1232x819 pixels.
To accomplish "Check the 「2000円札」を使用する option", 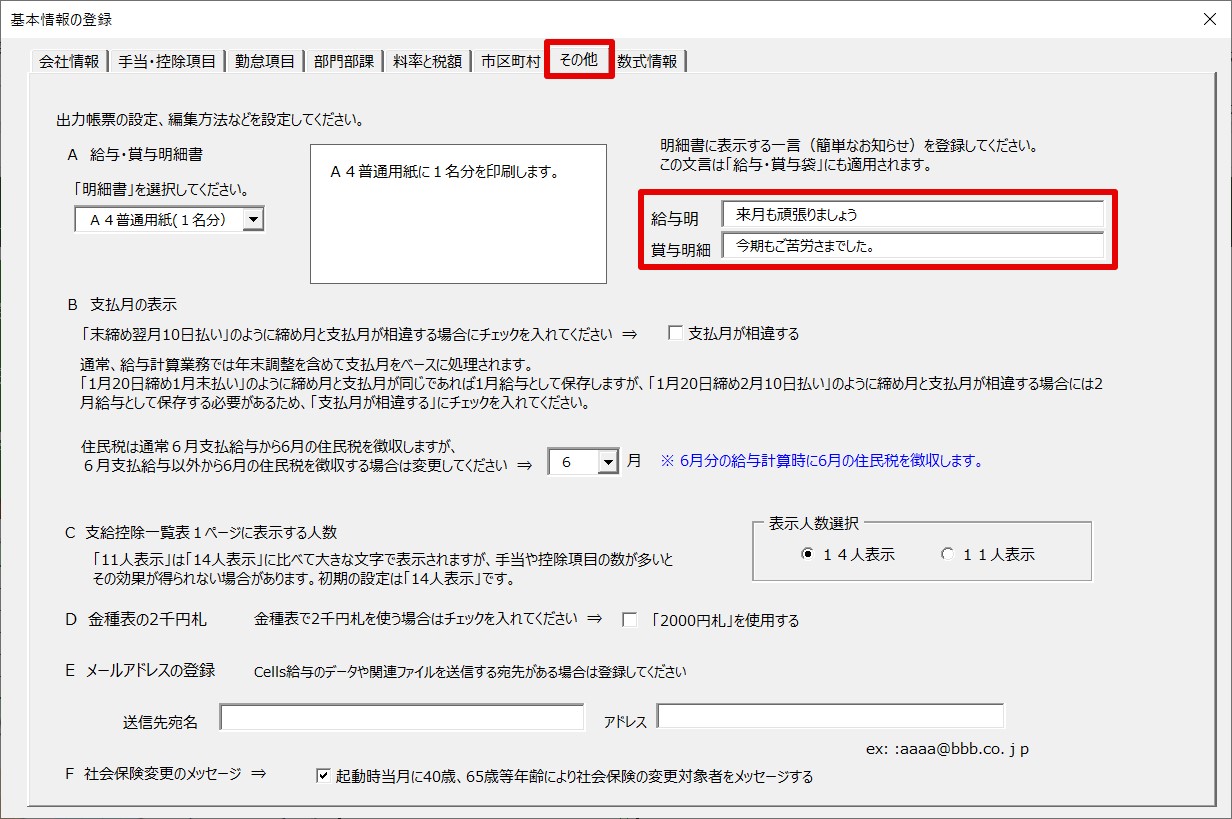I will (630, 620).
